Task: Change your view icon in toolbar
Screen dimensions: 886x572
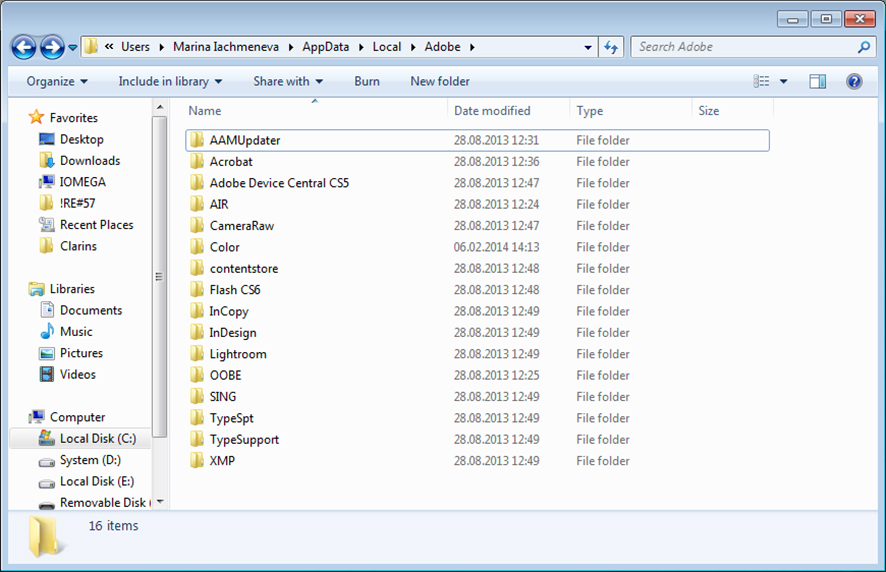Action: point(761,81)
